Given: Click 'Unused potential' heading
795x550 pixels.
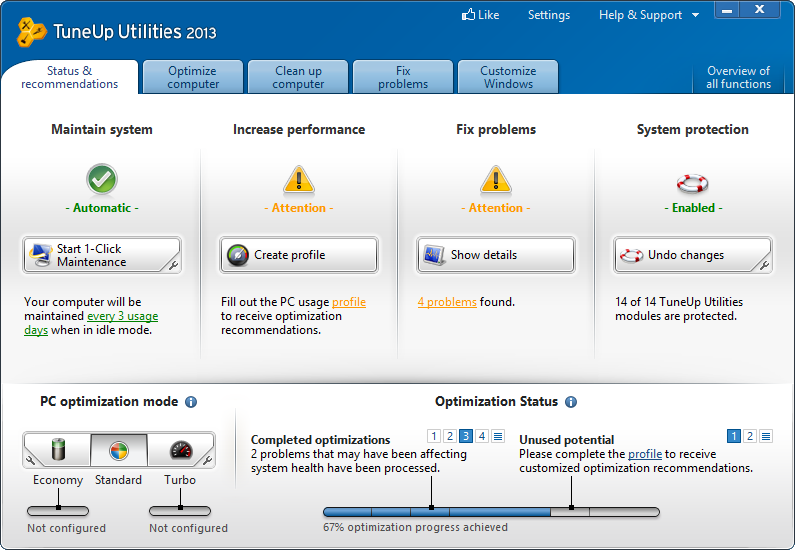Looking at the screenshot, I should coord(566,439).
